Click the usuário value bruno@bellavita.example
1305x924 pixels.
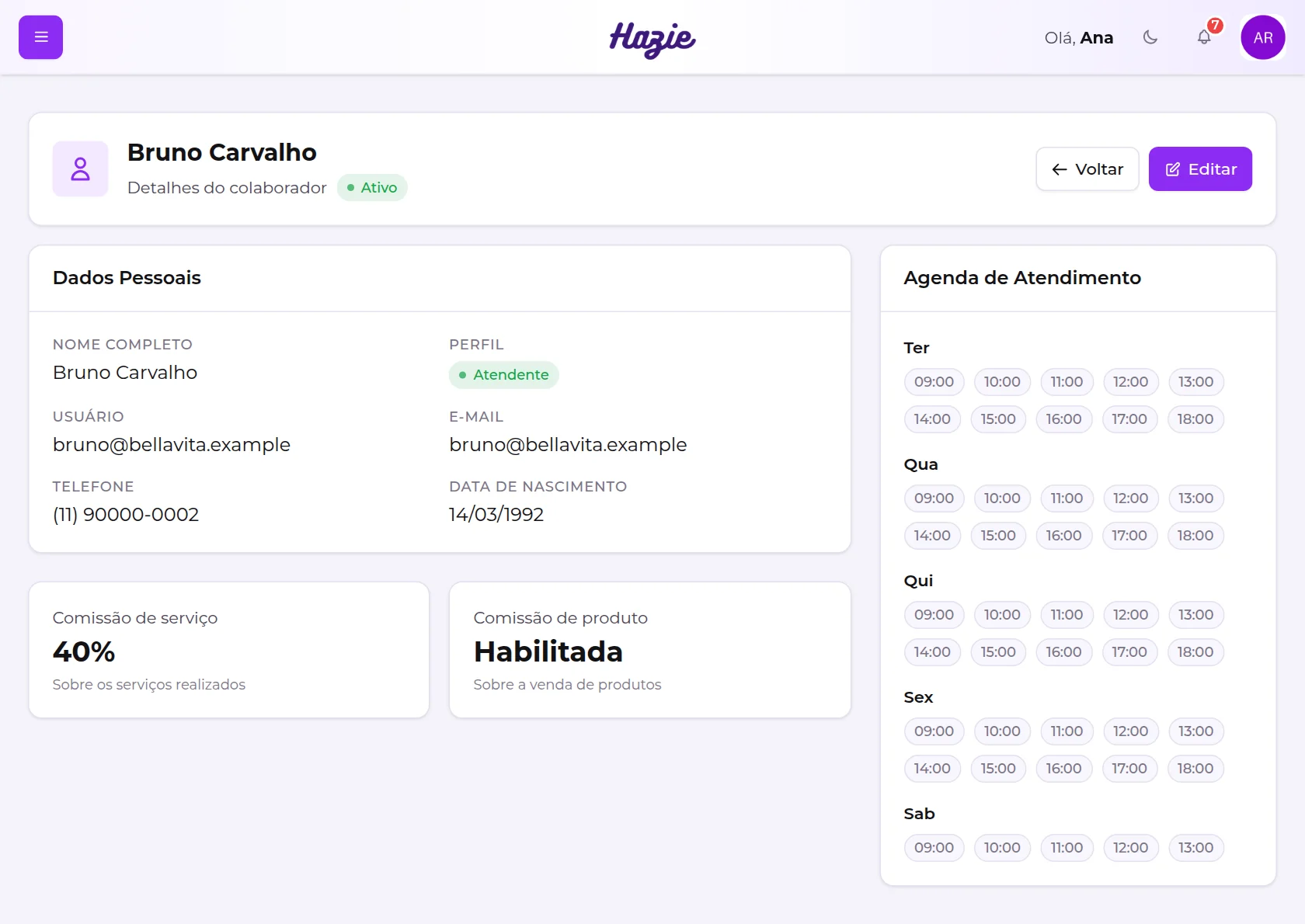pos(172,444)
